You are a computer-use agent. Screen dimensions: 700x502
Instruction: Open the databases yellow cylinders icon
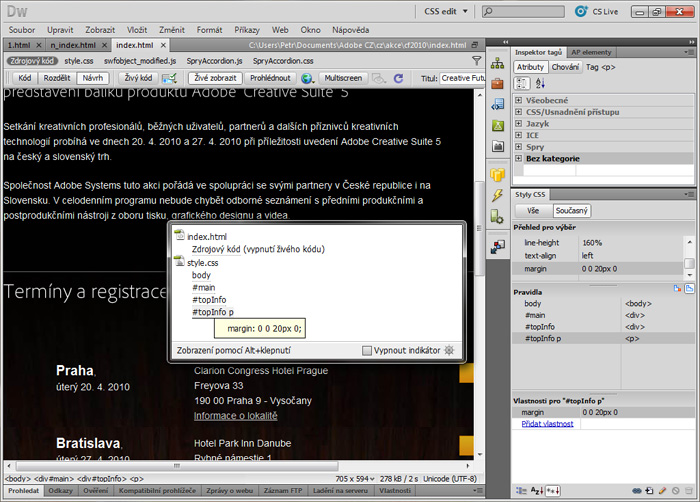point(497,175)
